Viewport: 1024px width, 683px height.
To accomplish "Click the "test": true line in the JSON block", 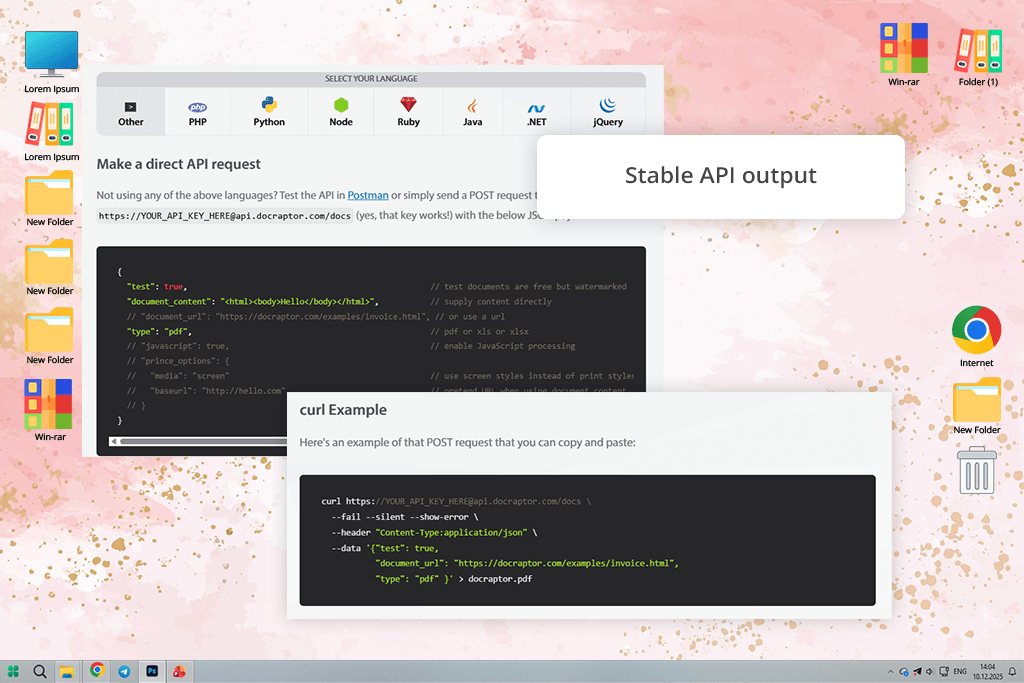I will 157,287.
